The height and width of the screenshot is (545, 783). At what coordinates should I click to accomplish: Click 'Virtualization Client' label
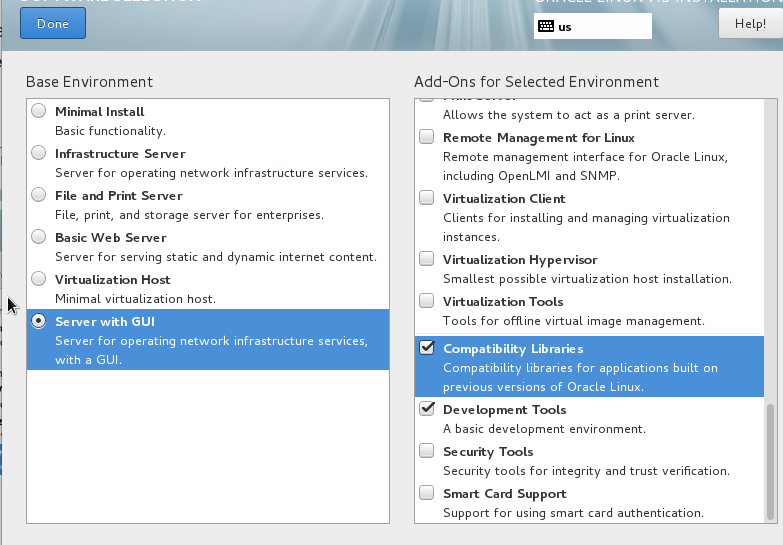click(504, 199)
